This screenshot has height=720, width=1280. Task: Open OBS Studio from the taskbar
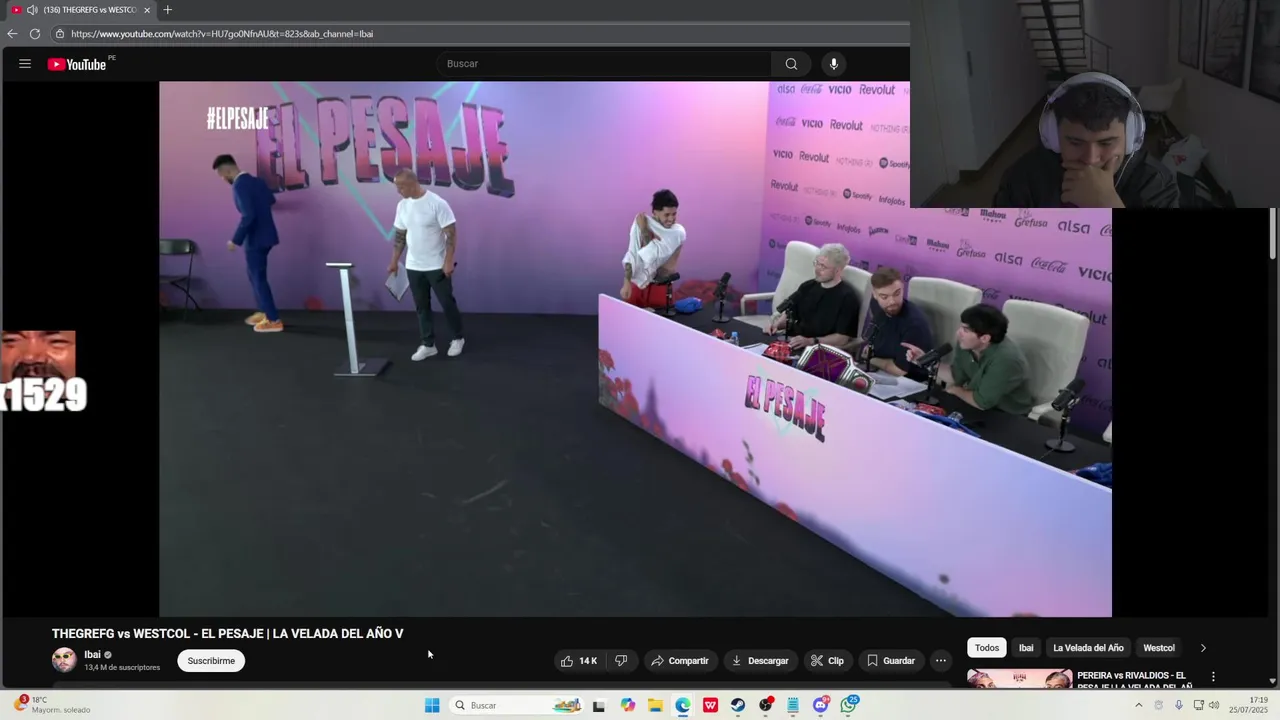click(766, 705)
